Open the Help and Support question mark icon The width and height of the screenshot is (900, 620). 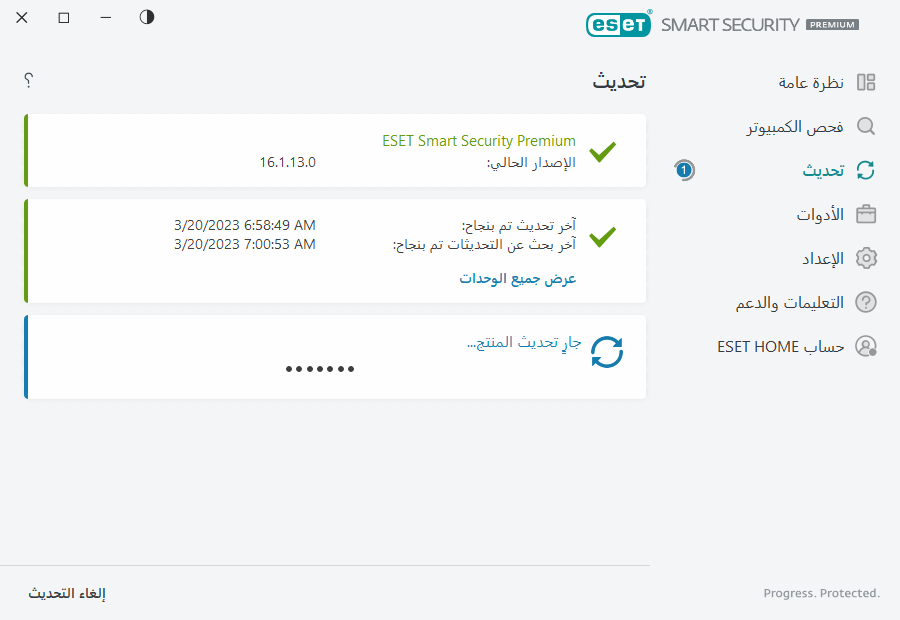(x=866, y=302)
